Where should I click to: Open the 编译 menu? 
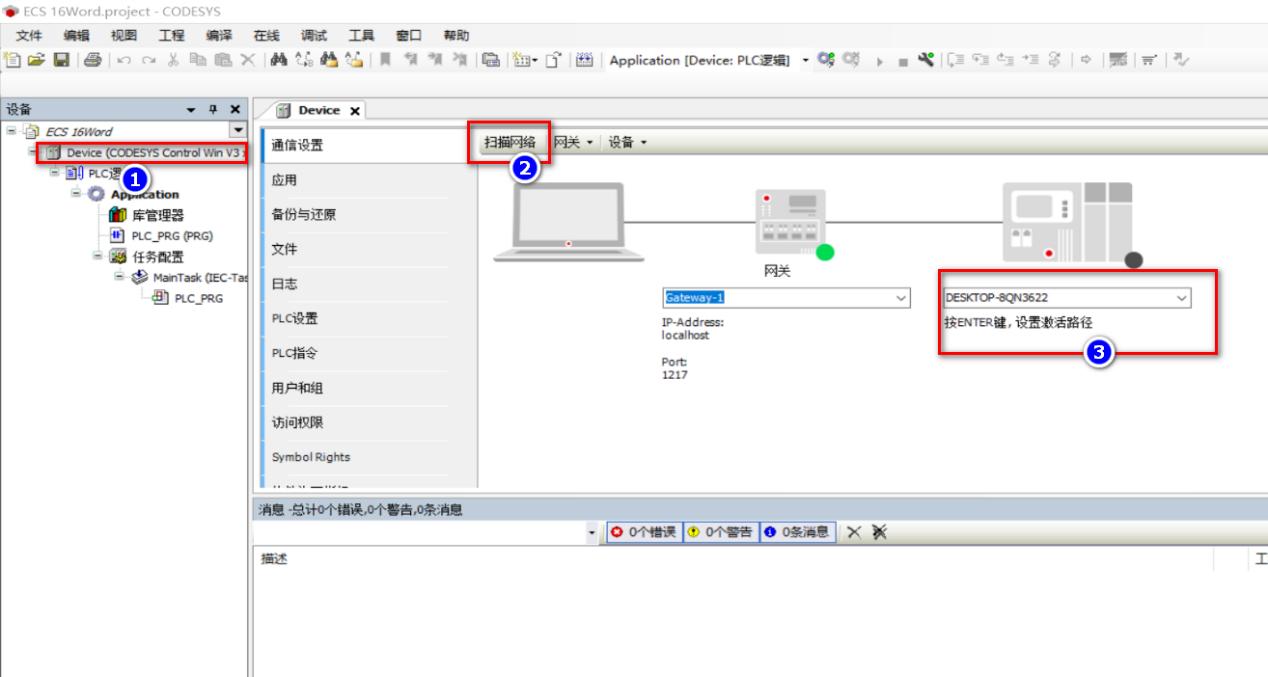tap(219, 35)
